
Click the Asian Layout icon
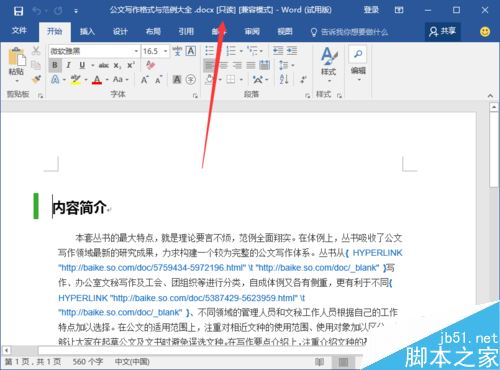tap(258, 79)
